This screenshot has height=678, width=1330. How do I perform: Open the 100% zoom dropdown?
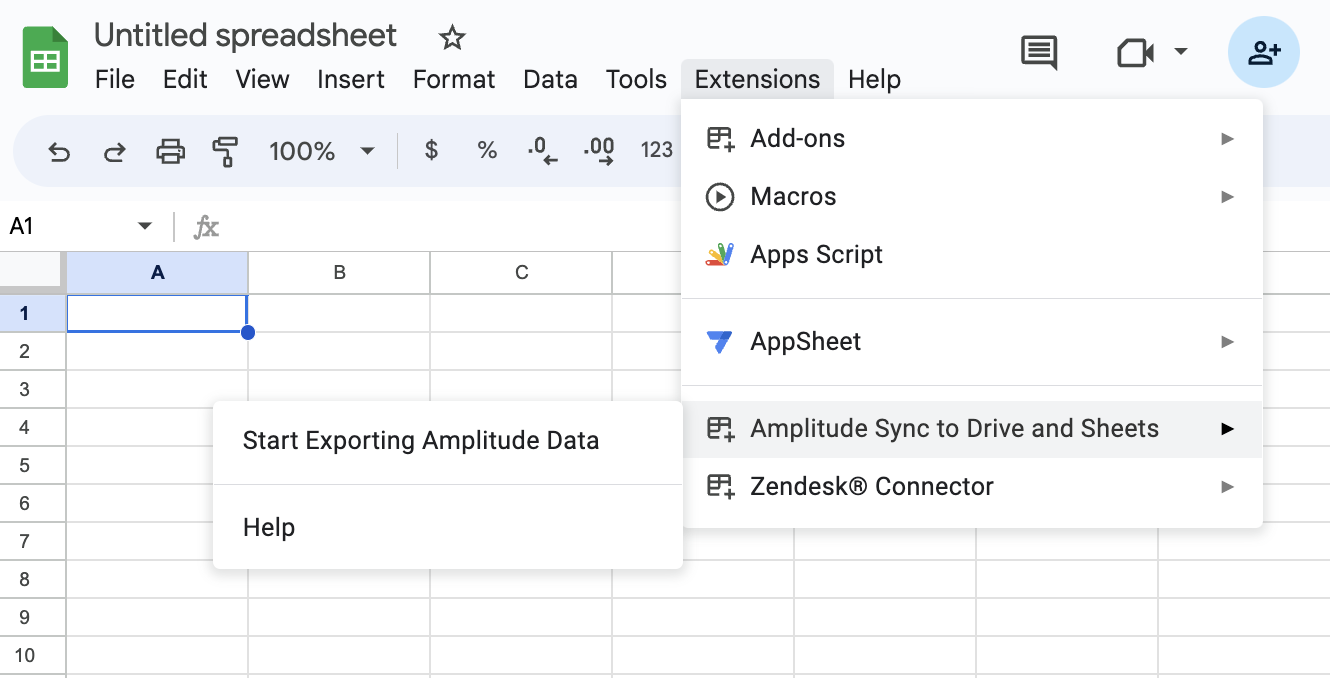(321, 151)
